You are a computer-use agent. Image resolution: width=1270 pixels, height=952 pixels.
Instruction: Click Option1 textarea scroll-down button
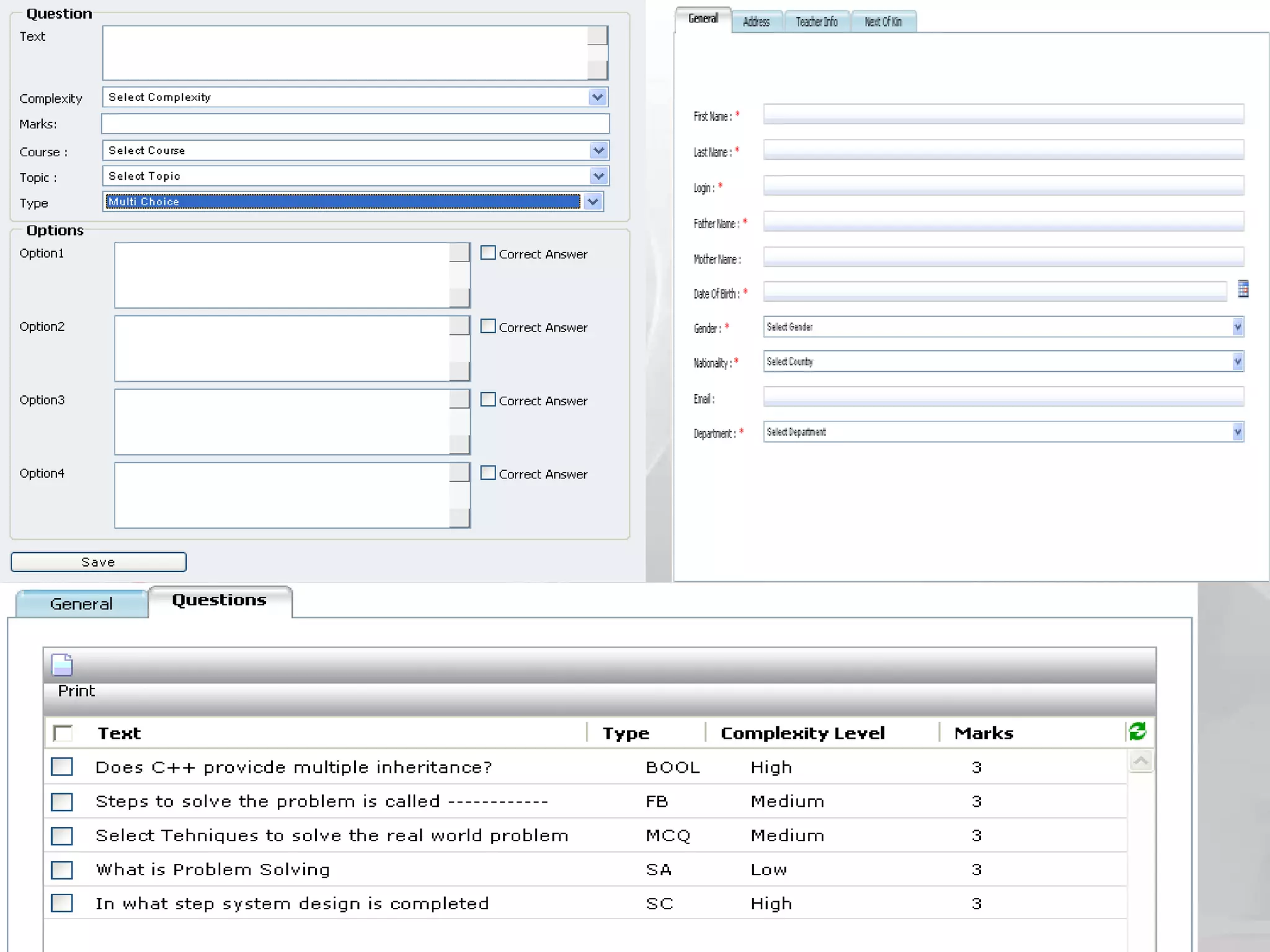point(460,298)
